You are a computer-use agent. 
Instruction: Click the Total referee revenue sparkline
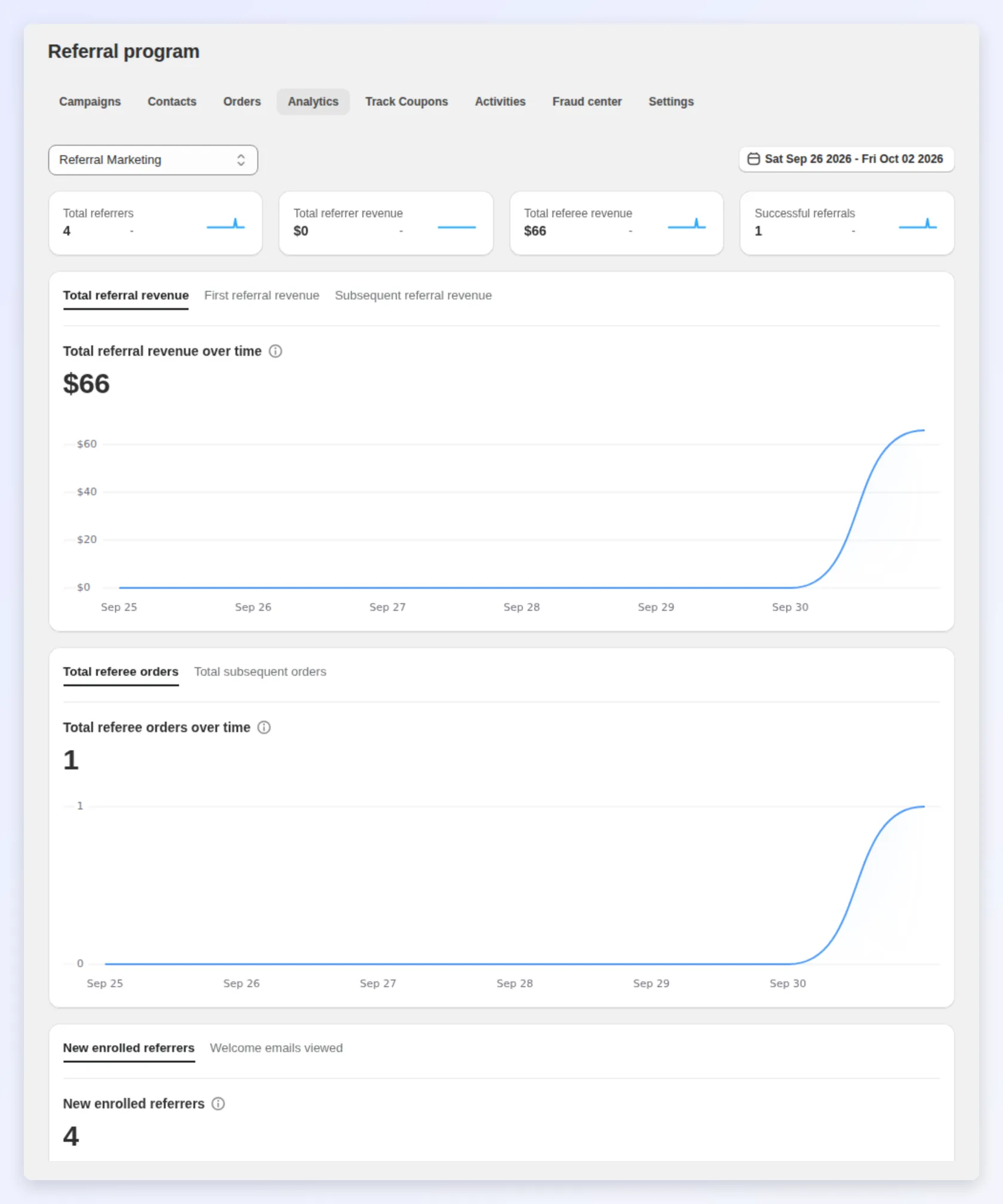click(687, 224)
